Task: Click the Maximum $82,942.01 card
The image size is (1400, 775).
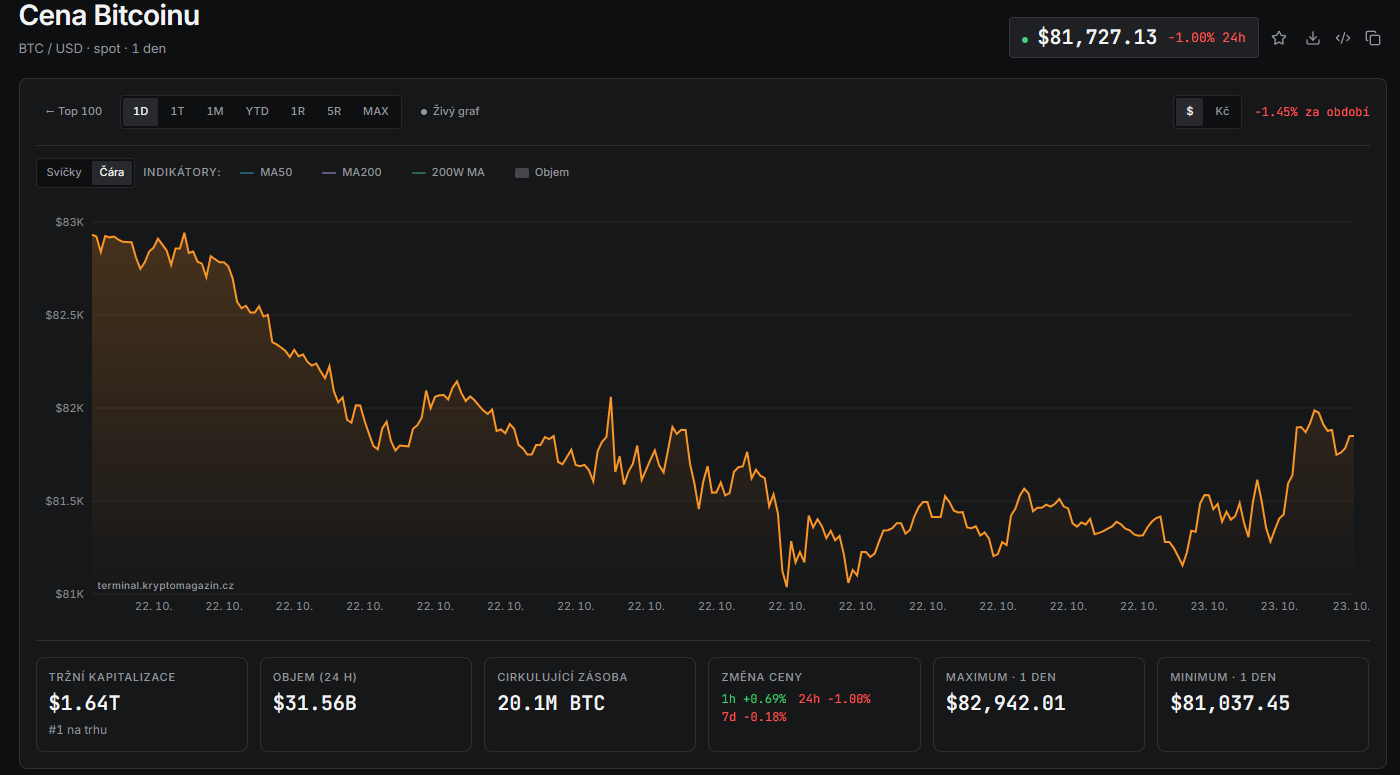Action: tap(1038, 704)
